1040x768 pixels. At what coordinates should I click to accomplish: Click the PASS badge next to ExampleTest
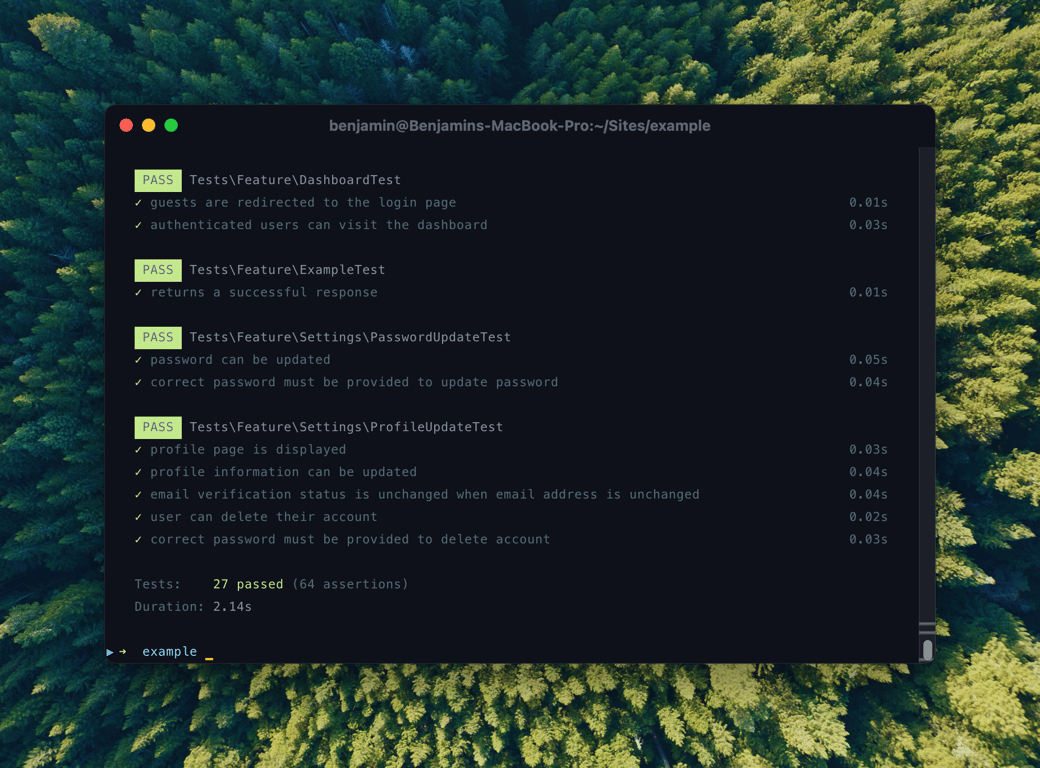pos(157,269)
